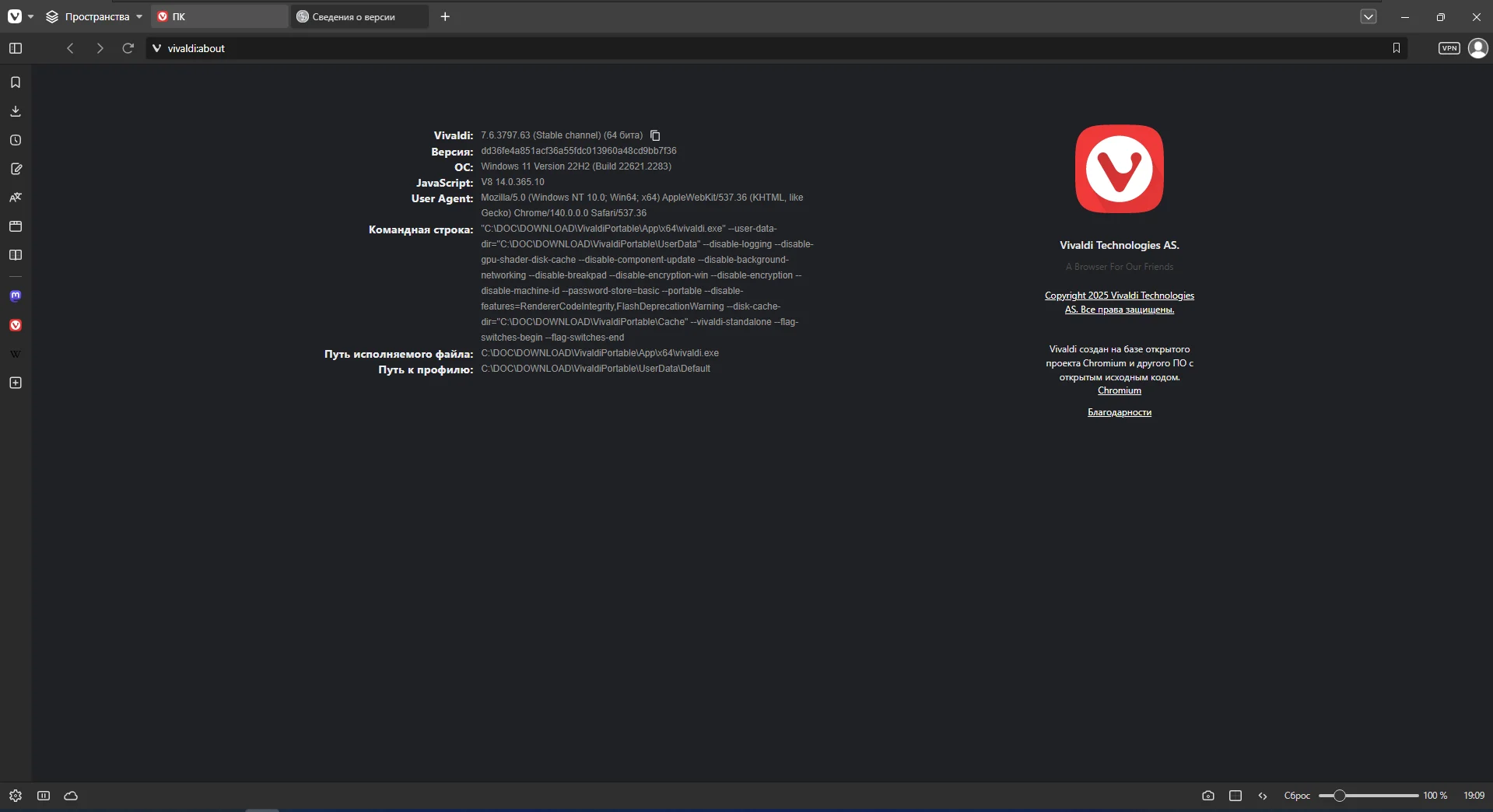Select the revision hash starting dd36fe4a
1493x812 pixels.
tap(579, 151)
